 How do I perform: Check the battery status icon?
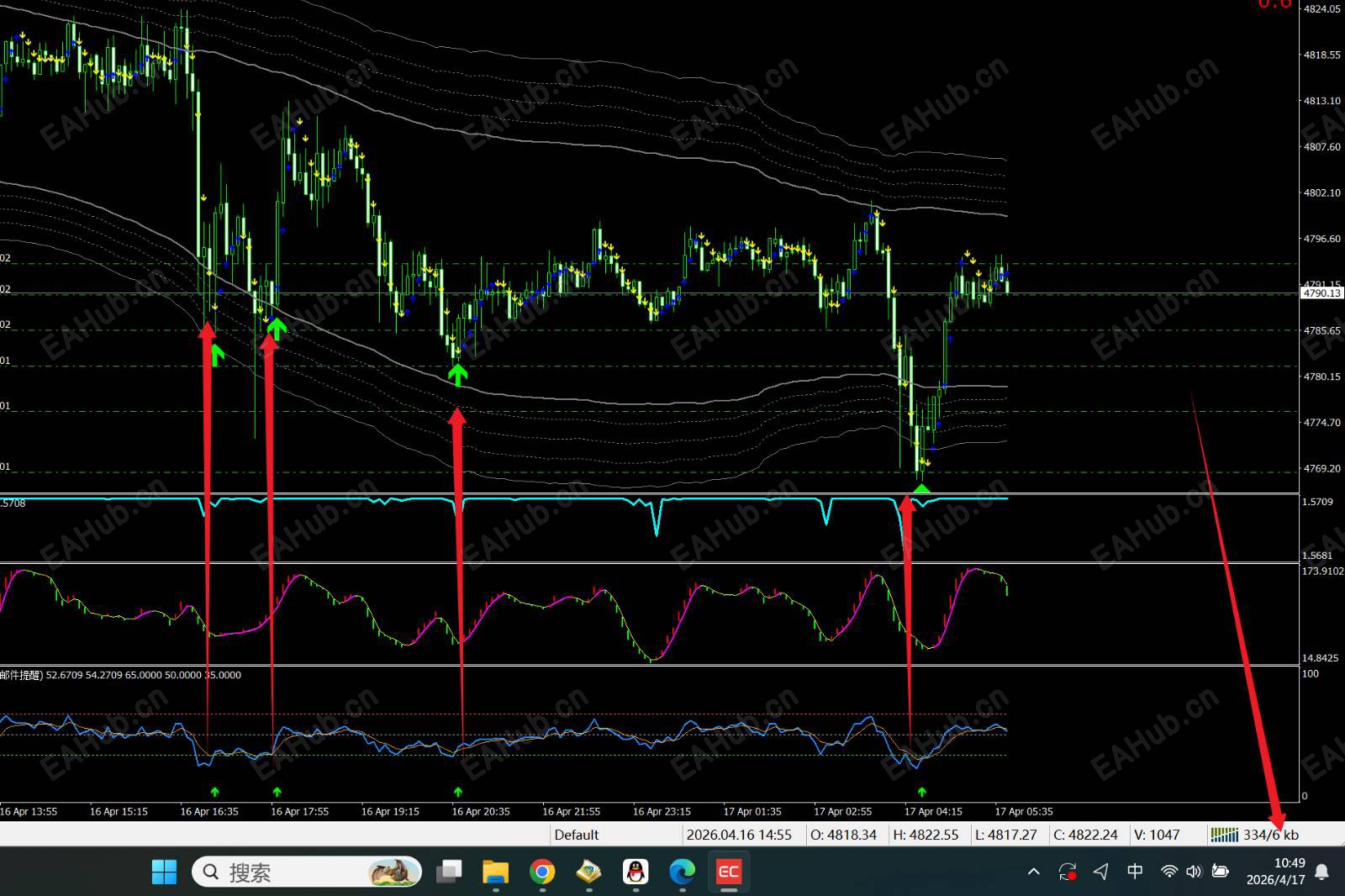[x=1221, y=872]
